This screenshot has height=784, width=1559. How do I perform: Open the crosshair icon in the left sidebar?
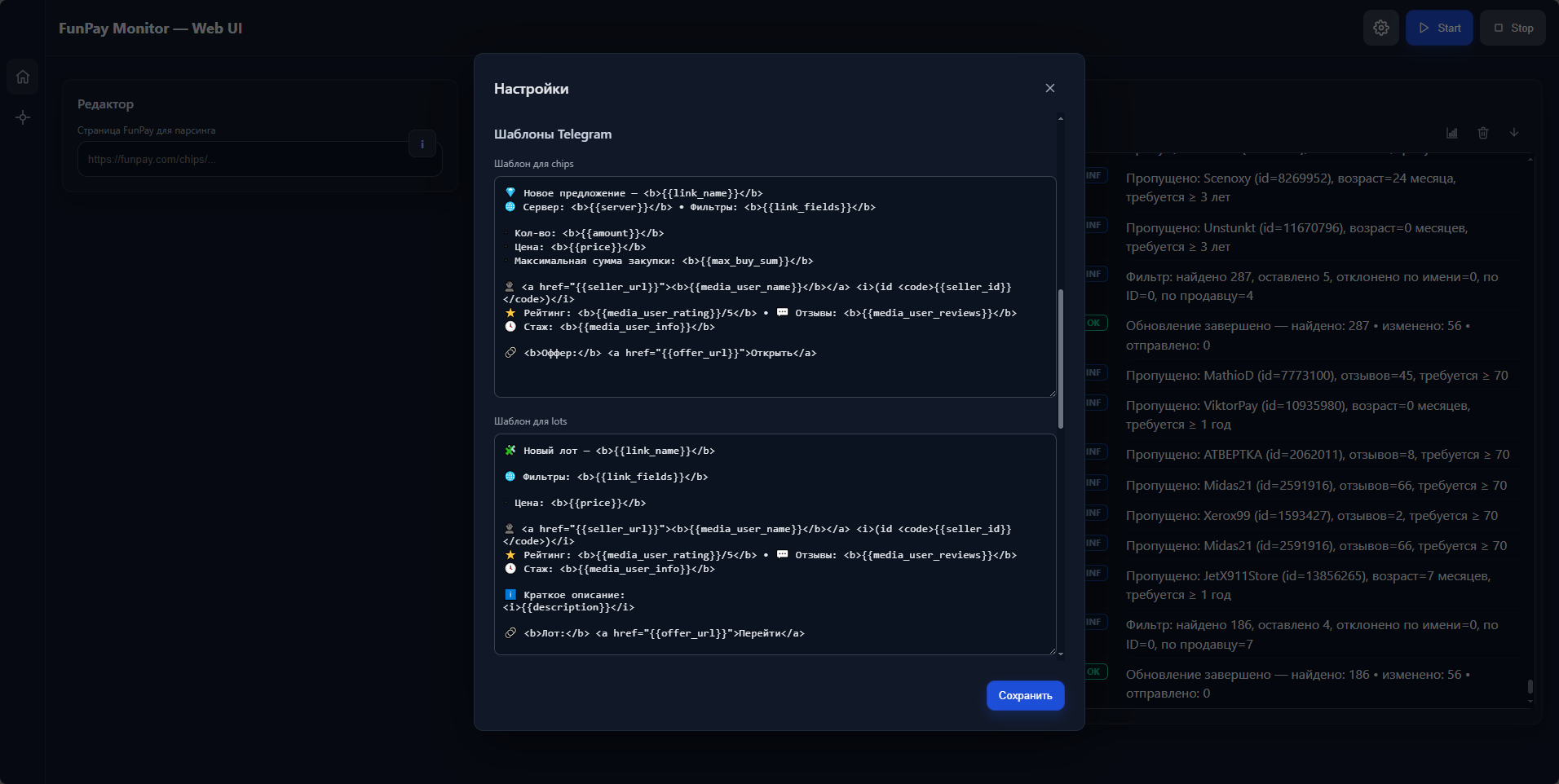(23, 117)
